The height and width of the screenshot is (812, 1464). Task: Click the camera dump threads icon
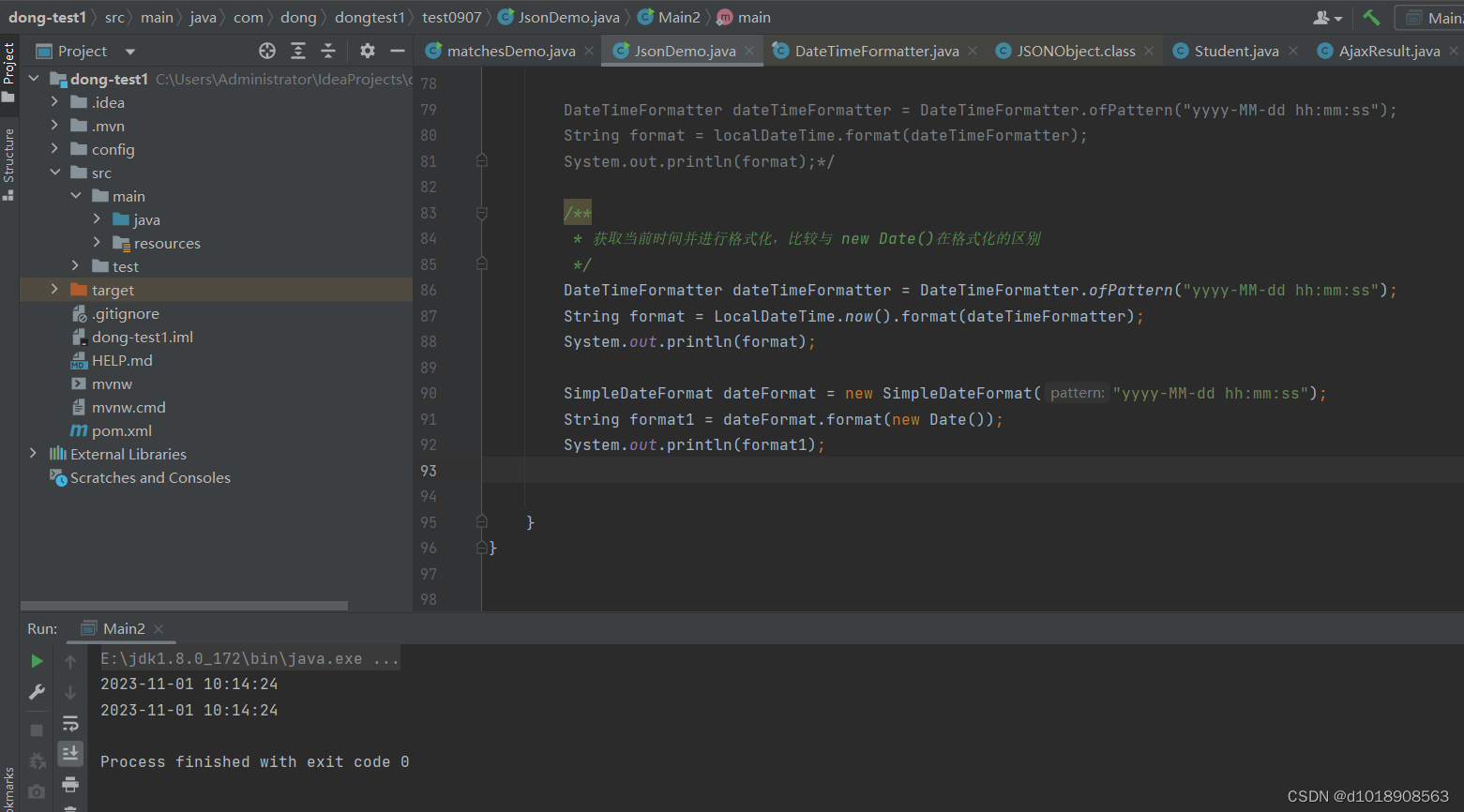pyautogui.click(x=37, y=792)
